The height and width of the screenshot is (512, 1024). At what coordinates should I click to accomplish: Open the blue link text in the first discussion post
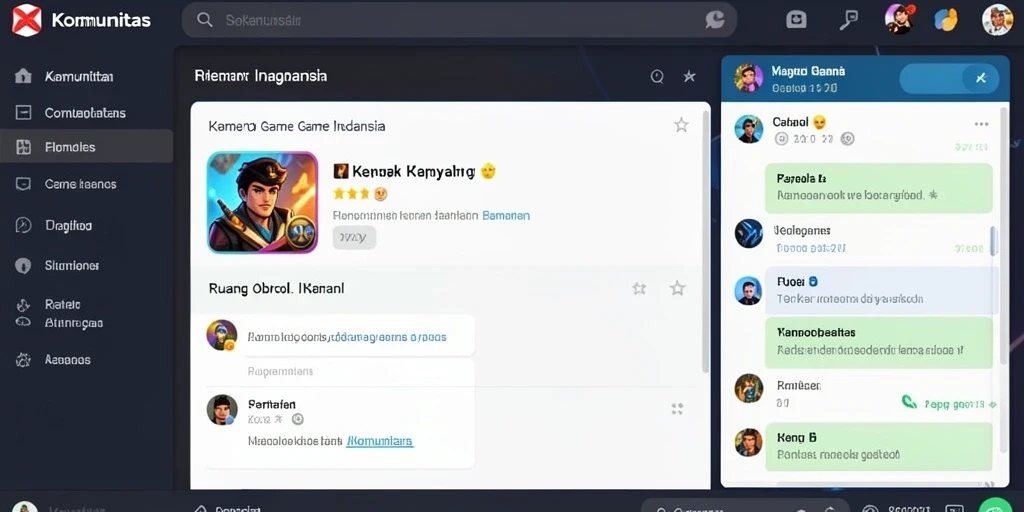[391, 338]
